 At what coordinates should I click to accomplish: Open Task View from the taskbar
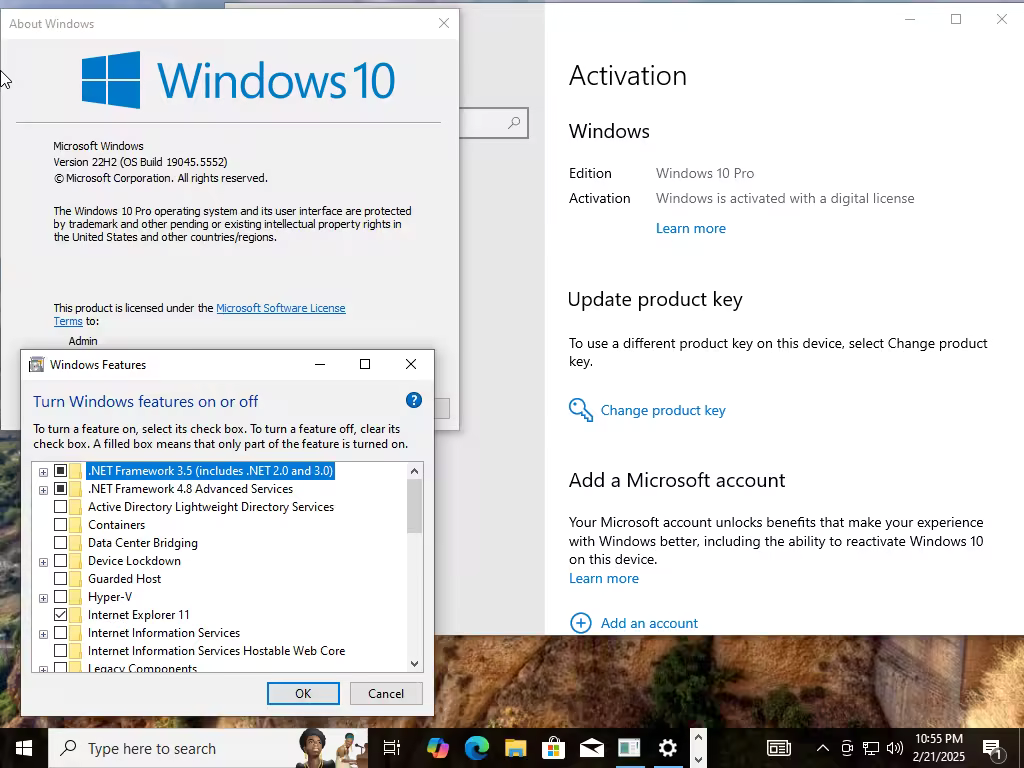392,748
